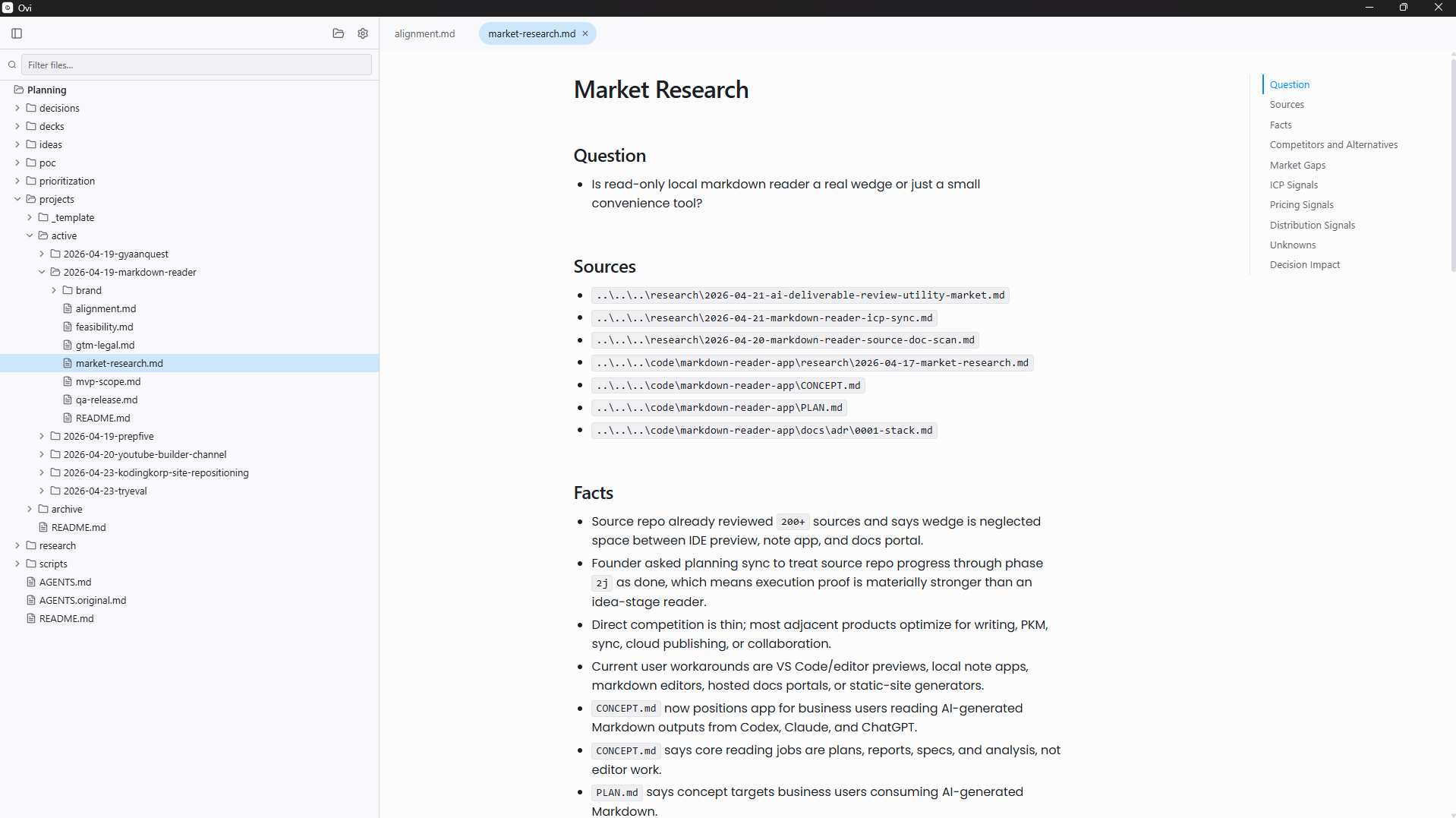
Task: Click the AGENTS.original.md file icon
Action: point(31,601)
